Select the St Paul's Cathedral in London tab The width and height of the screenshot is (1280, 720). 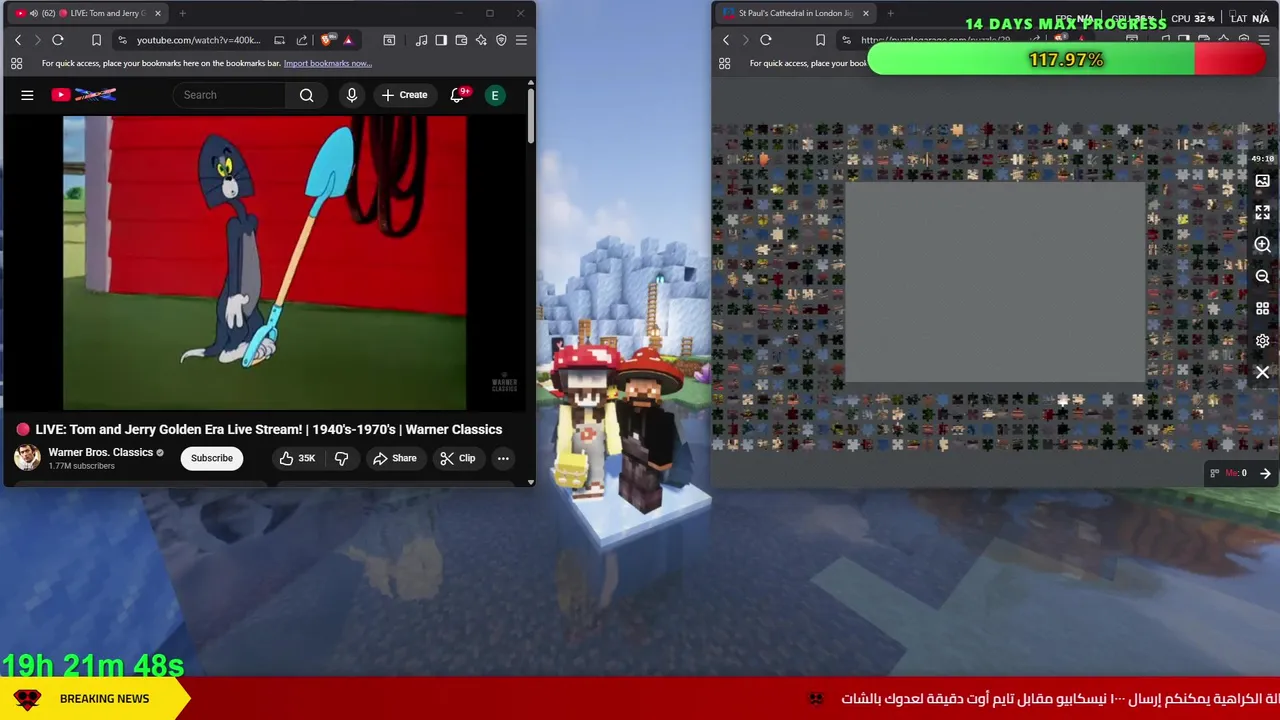point(795,13)
